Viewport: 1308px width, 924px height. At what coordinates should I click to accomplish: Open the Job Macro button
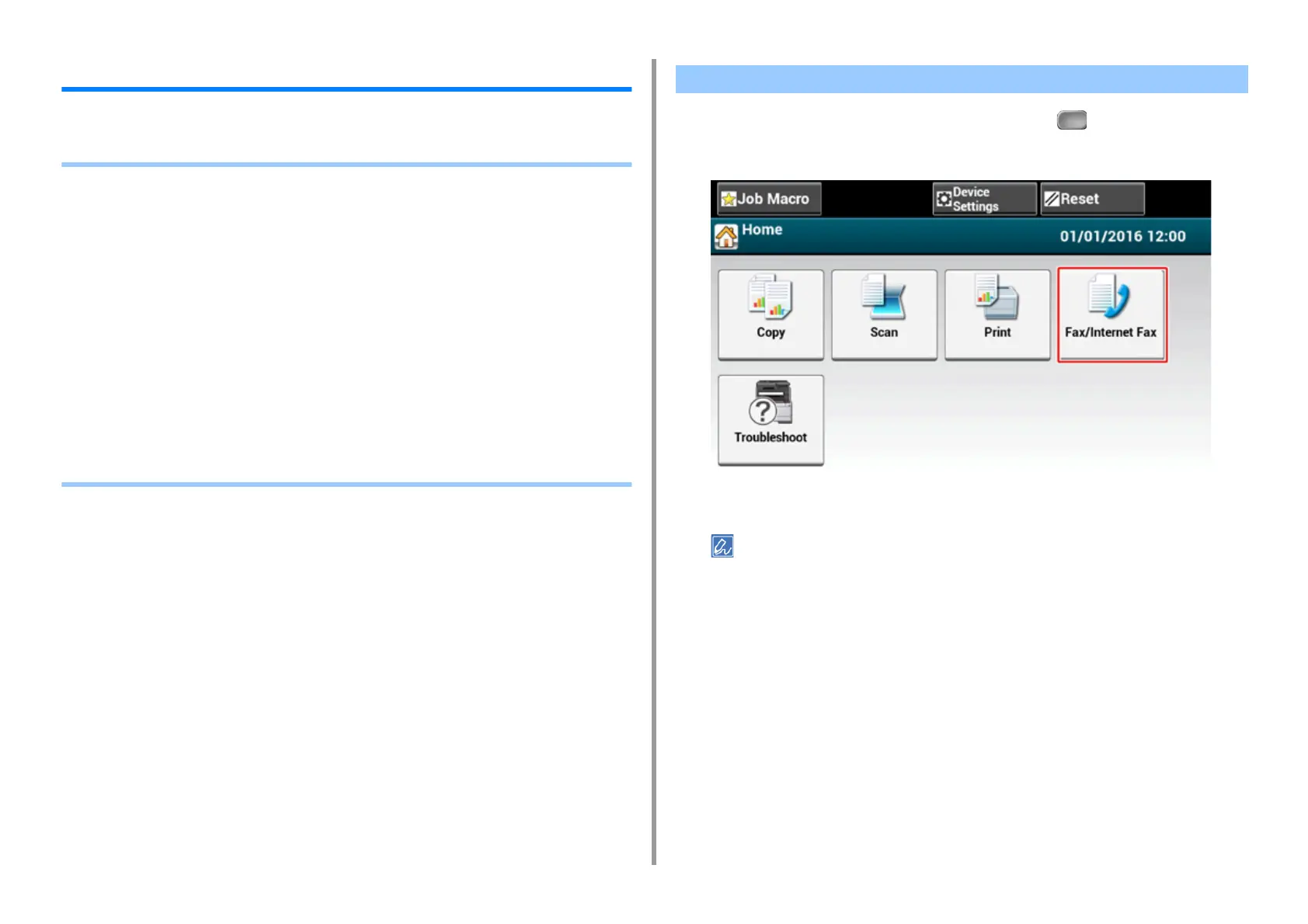coord(769,199)
